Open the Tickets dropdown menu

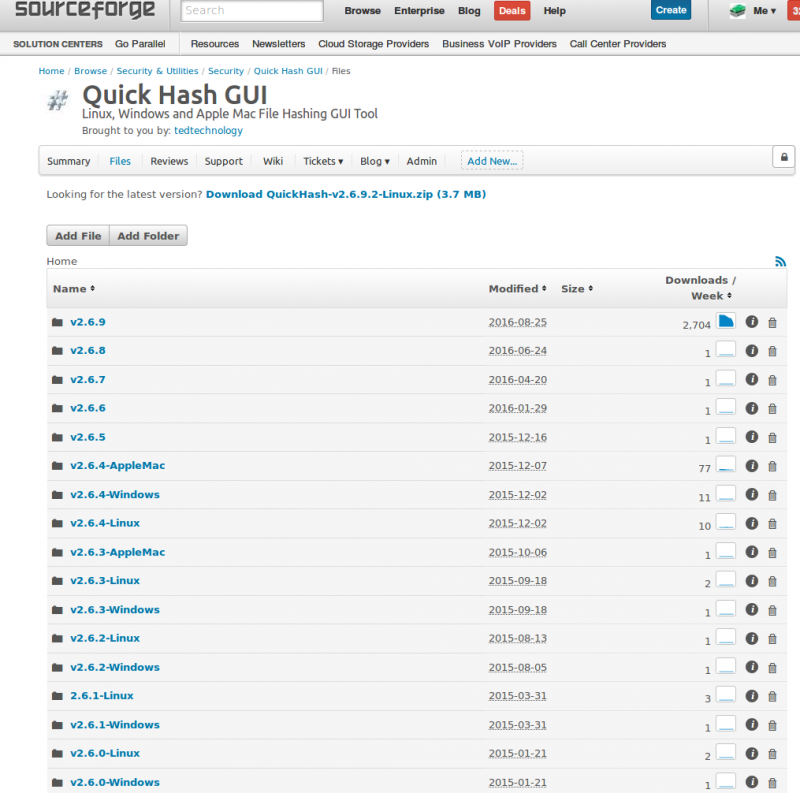(322, 160)
